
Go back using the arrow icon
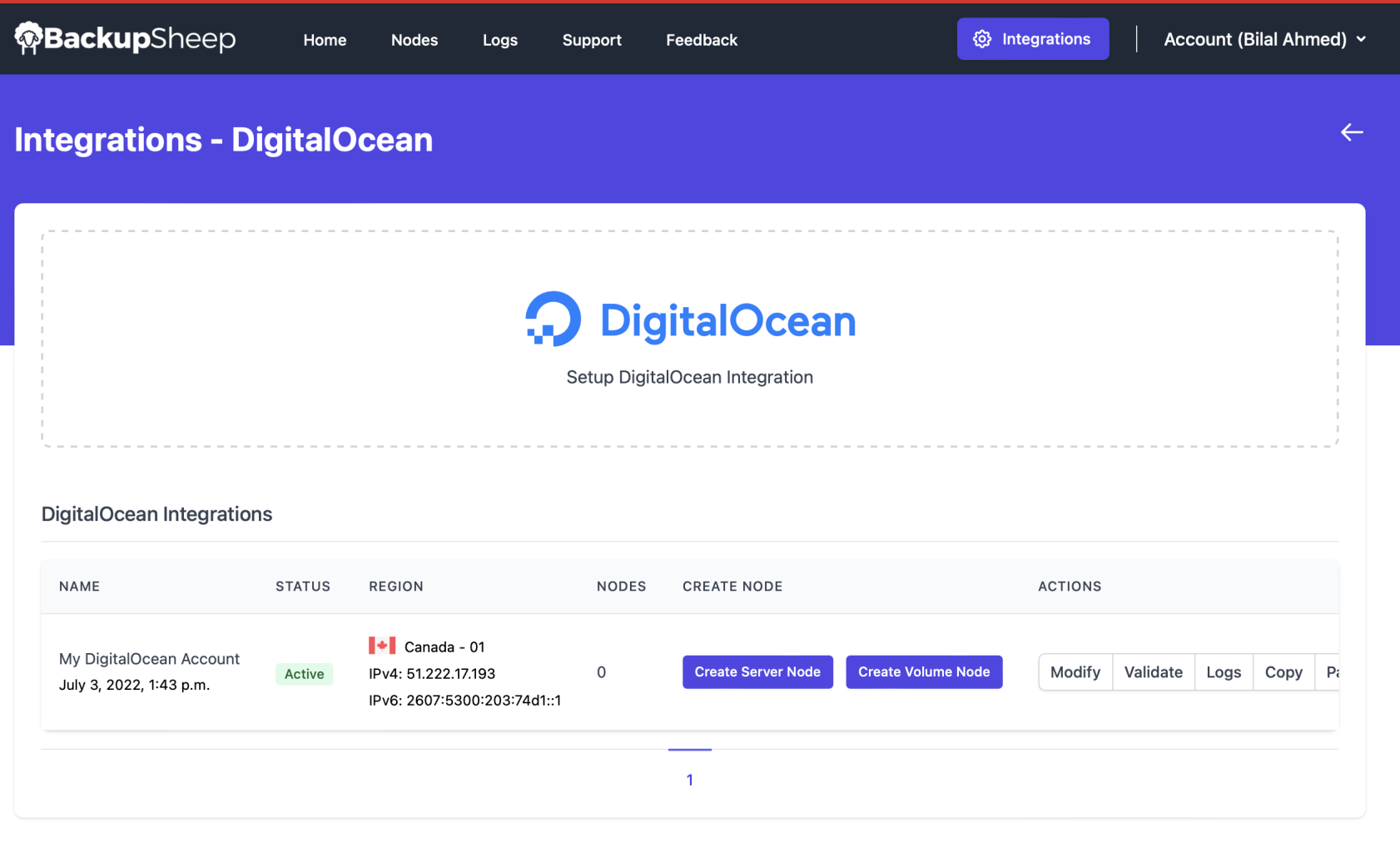coord(1352,132)
